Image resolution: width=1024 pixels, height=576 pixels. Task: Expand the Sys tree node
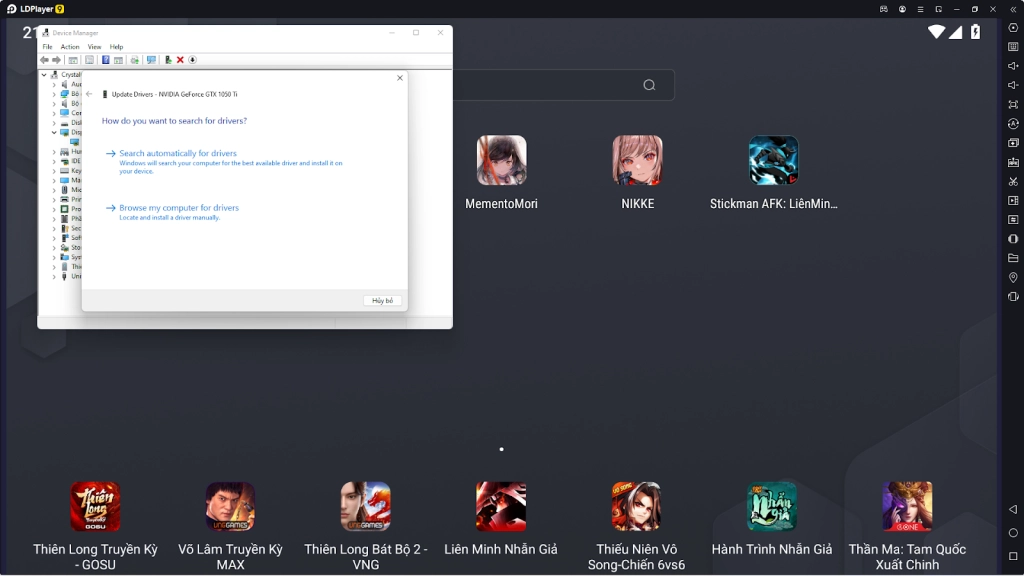coord(54,257)
